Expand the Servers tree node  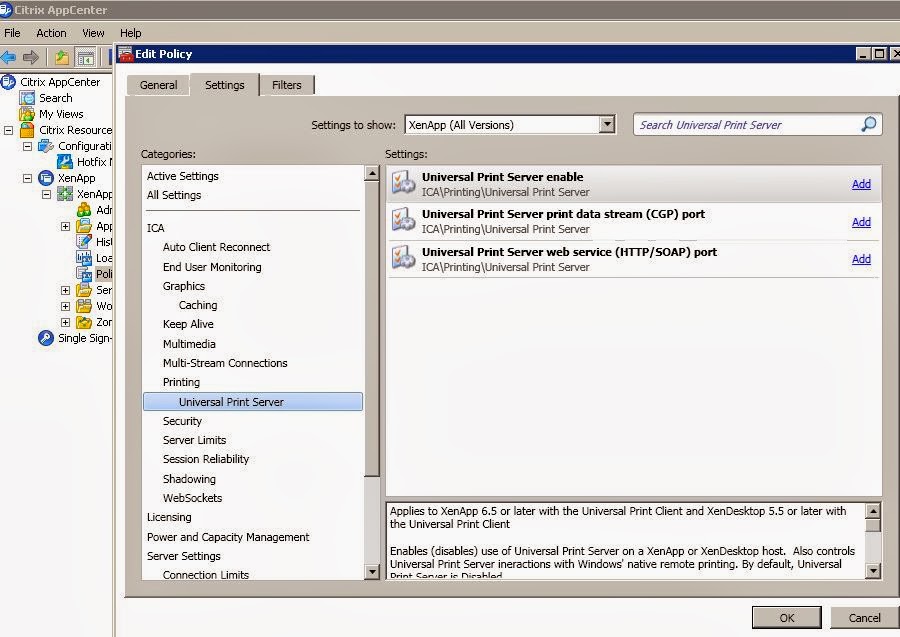point(65,290)
